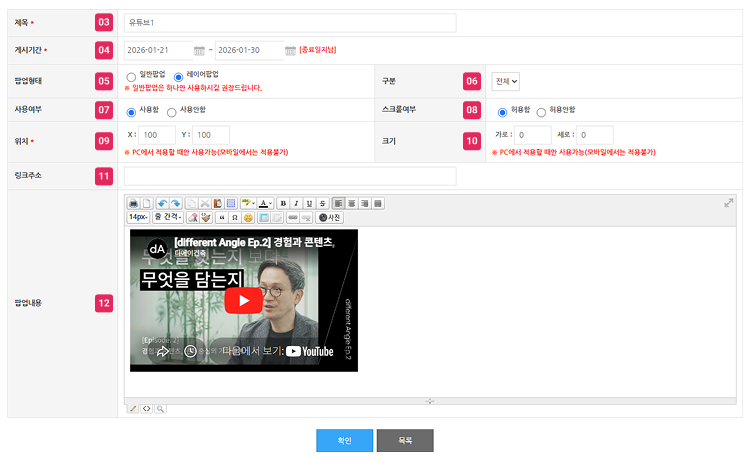750x462 pixels.
Task: Open the font color dropdown arrow
Action: coord(271,204)
